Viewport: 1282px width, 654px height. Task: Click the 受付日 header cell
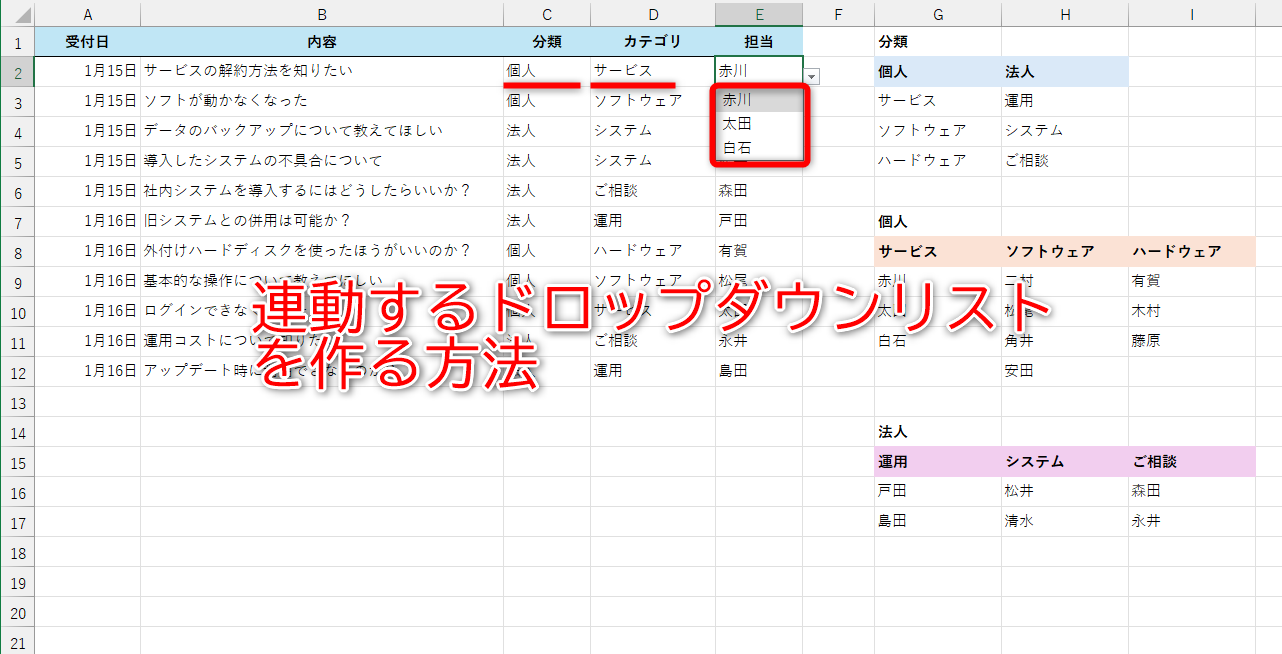(88, 42)
